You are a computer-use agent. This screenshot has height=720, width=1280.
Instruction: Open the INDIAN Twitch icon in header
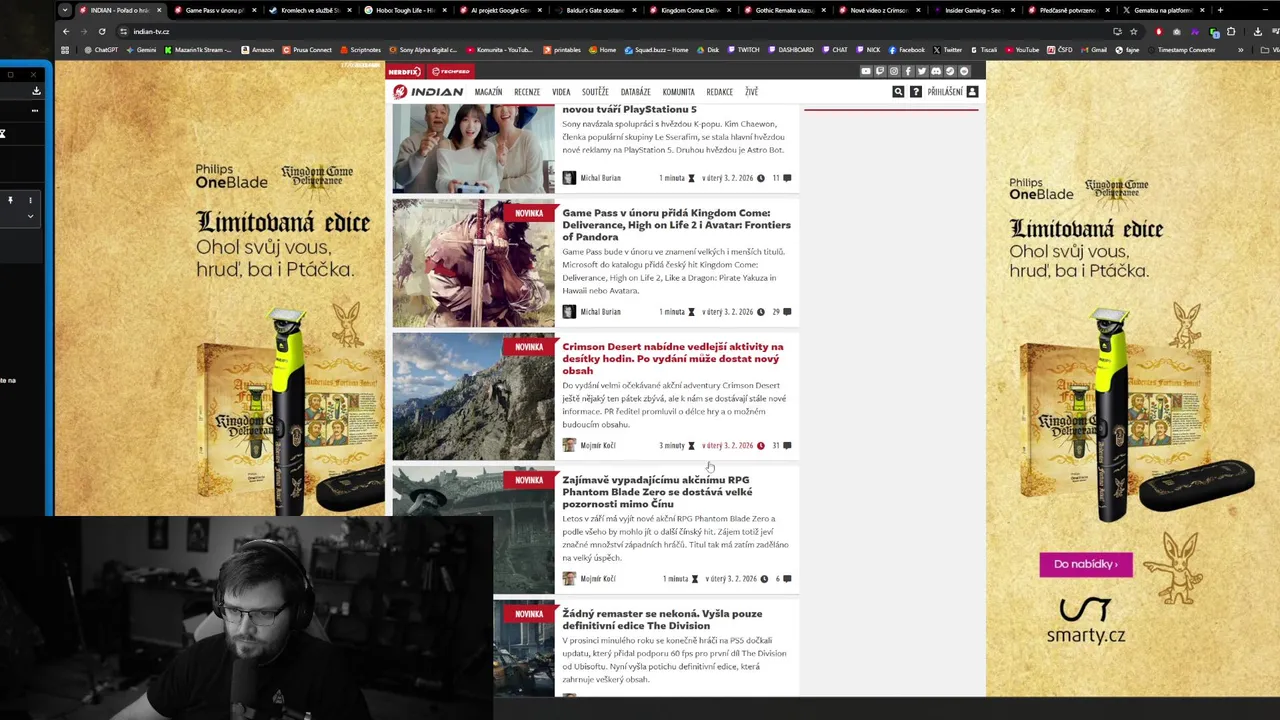(880, 71)
